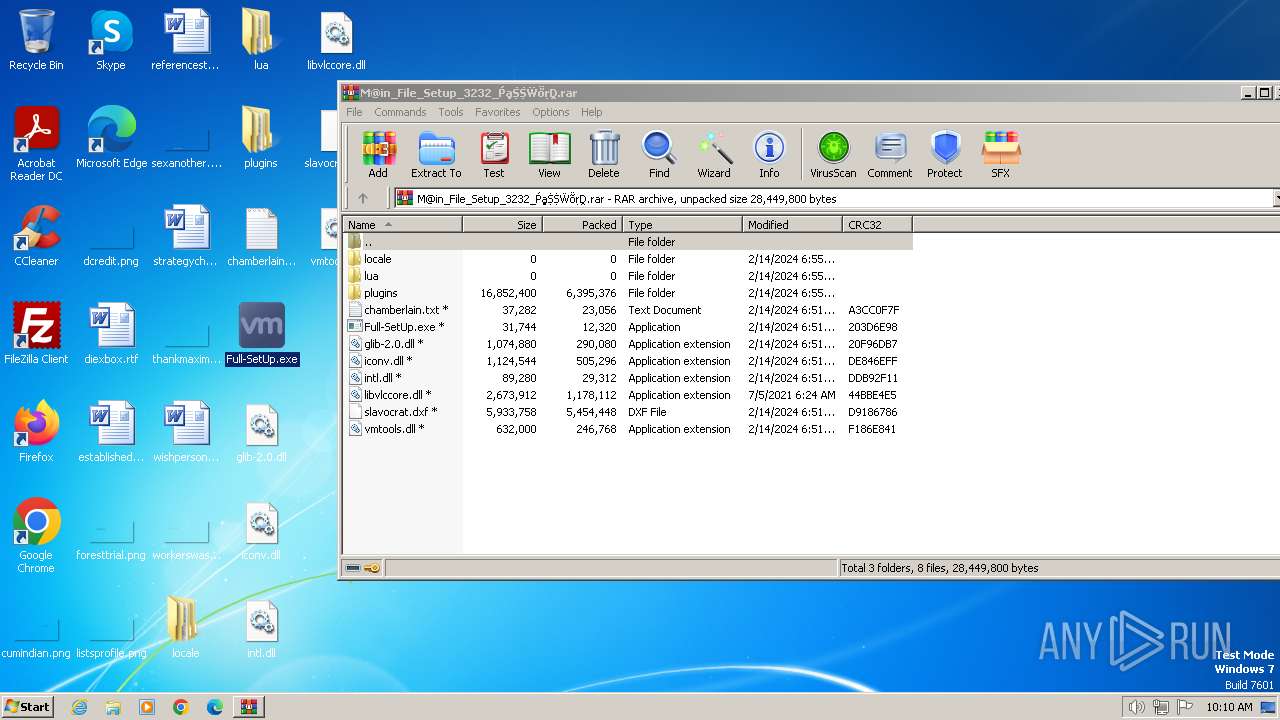Click the SFX toolbar icon
The image size is (1280, 720).
1001,155
